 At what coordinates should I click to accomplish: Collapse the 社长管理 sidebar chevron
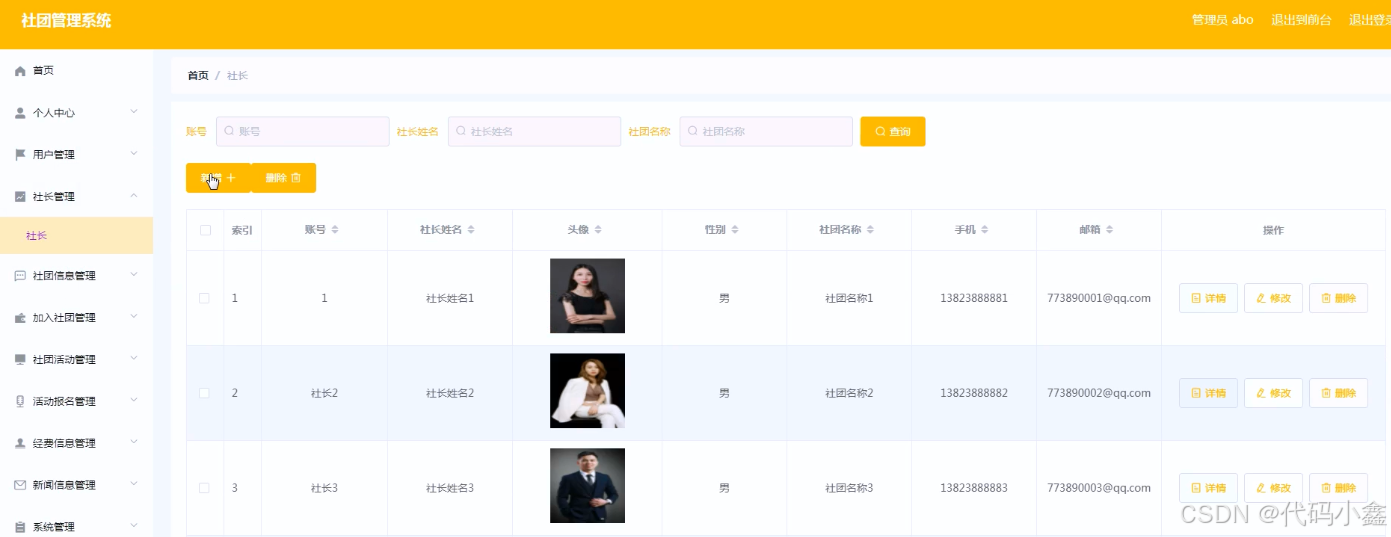134,196
